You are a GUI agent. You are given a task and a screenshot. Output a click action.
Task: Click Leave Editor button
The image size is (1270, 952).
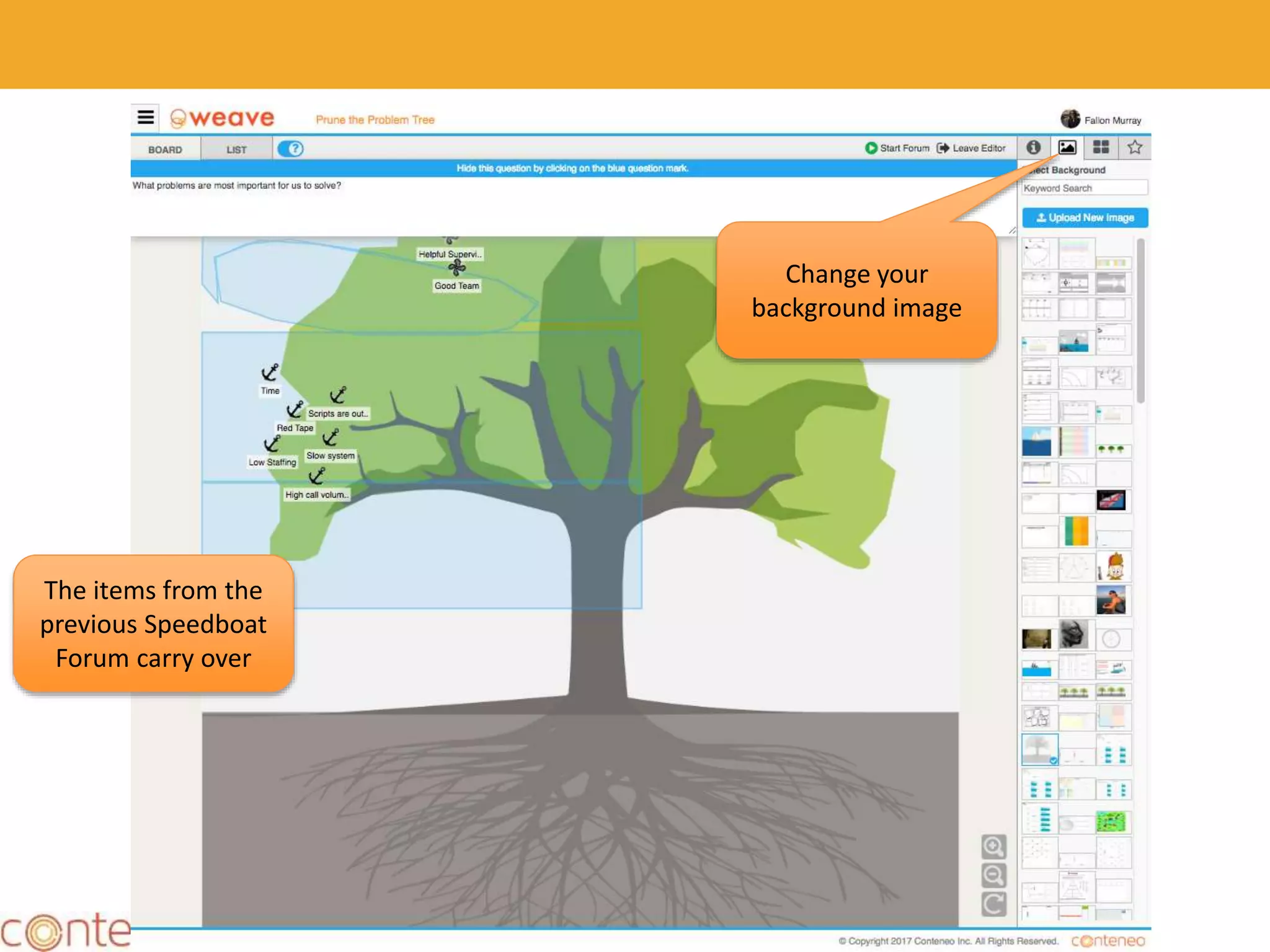(971, 148)
